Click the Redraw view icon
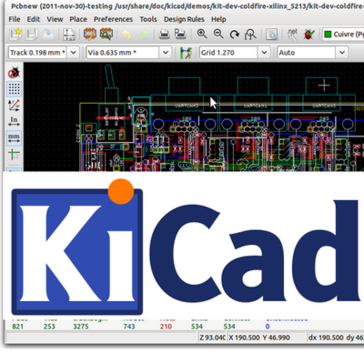 235,34
